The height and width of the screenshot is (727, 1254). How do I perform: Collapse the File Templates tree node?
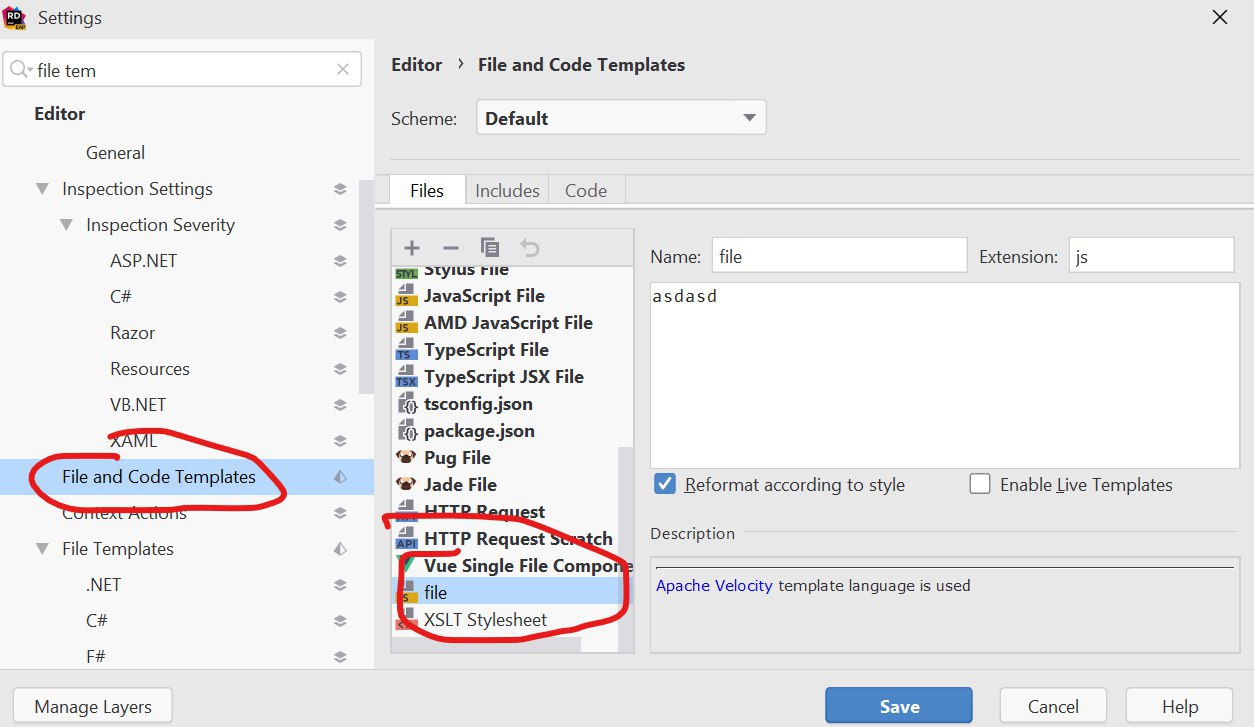(42, 549)
